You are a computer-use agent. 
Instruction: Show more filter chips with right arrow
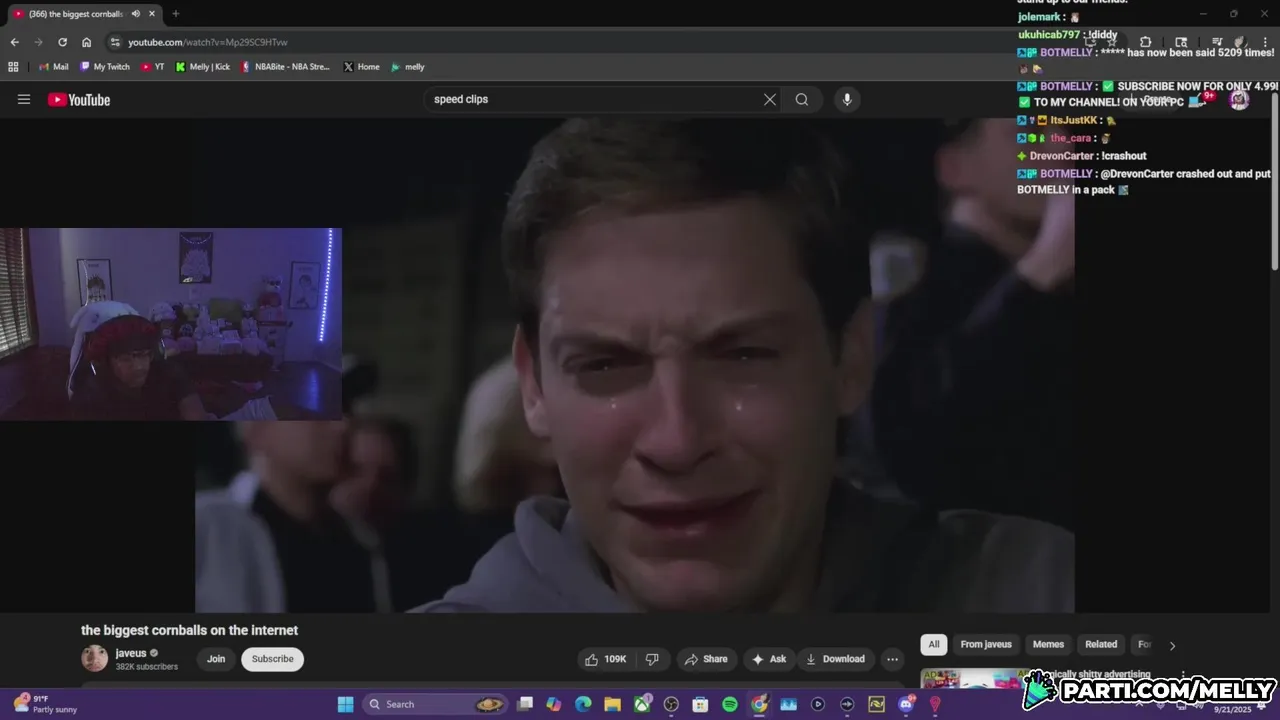click(1172, 645)
